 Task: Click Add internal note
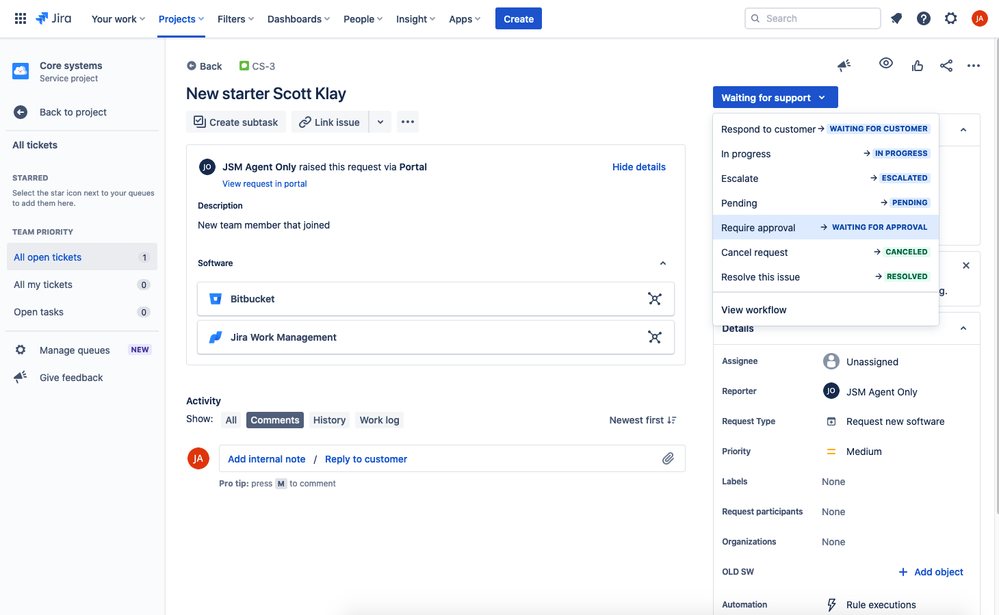(x=266, y=459)
